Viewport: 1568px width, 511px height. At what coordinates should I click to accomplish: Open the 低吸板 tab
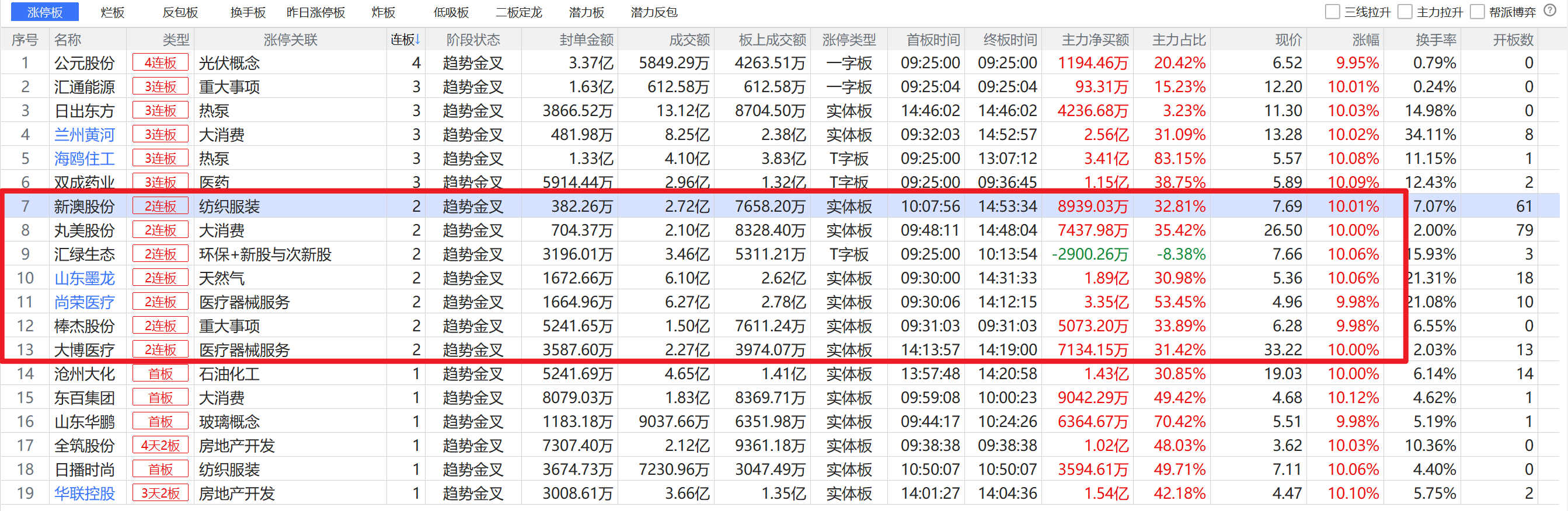click(x=451, y=12)
